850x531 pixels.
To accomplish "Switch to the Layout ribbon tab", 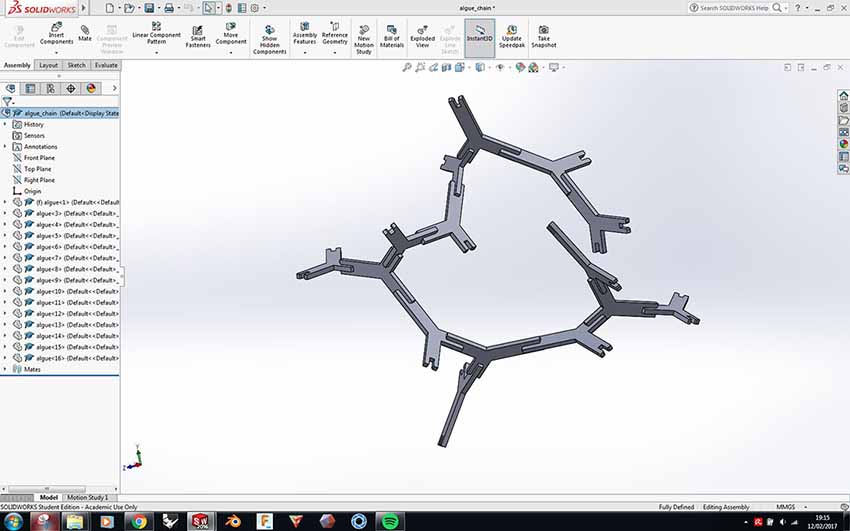I will [48, 65].
